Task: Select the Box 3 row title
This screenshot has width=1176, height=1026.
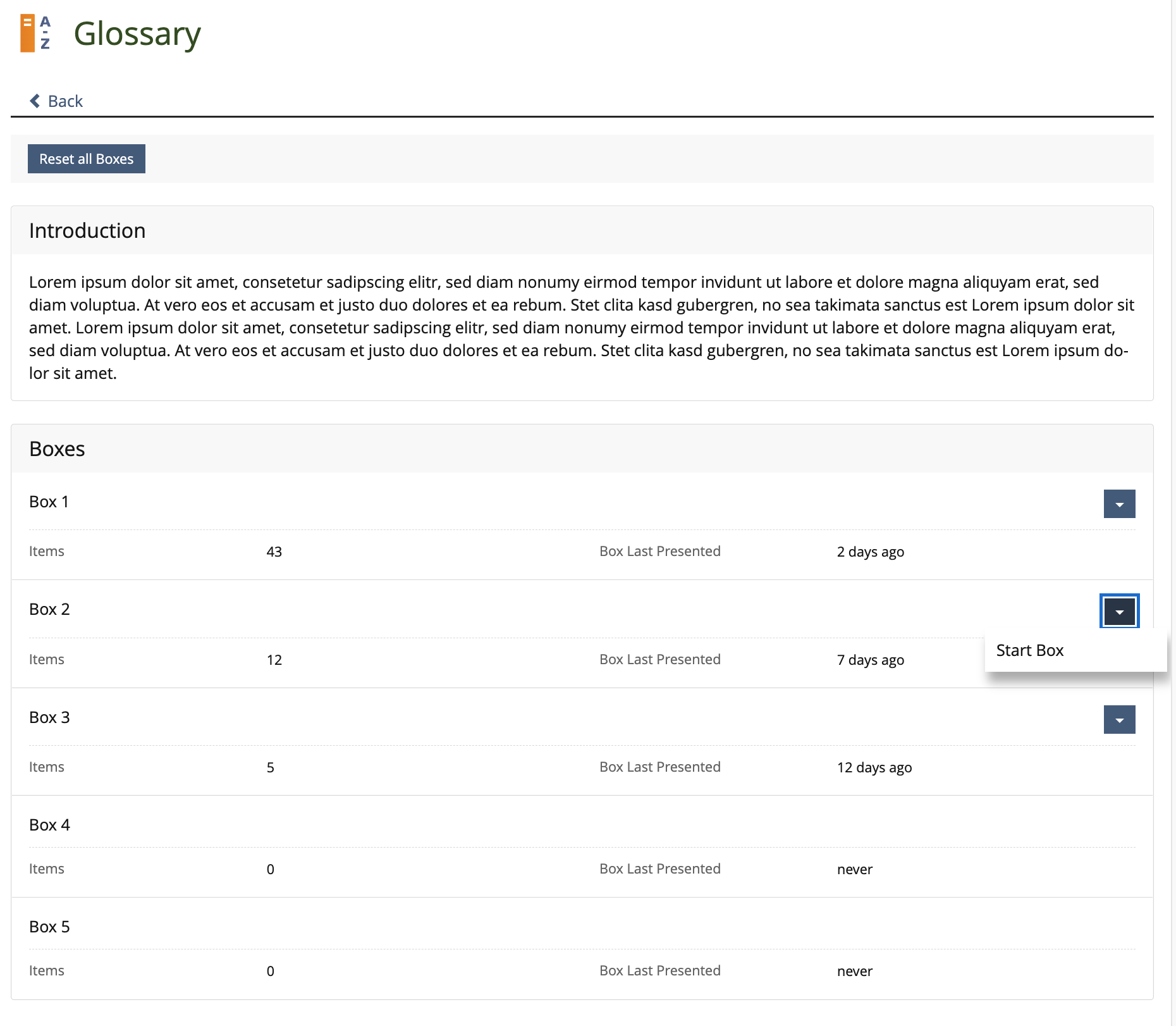Action: tap(49, 717)
